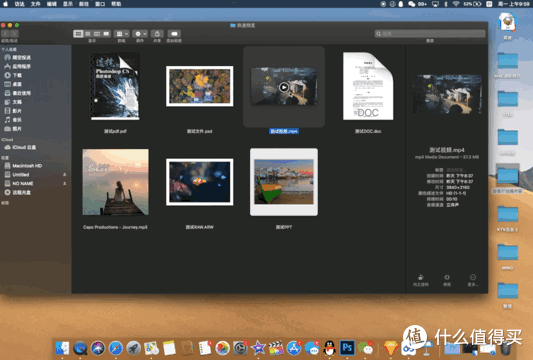Open the 显示 (View) menu

pyautogui.click(x=68, y=4)
